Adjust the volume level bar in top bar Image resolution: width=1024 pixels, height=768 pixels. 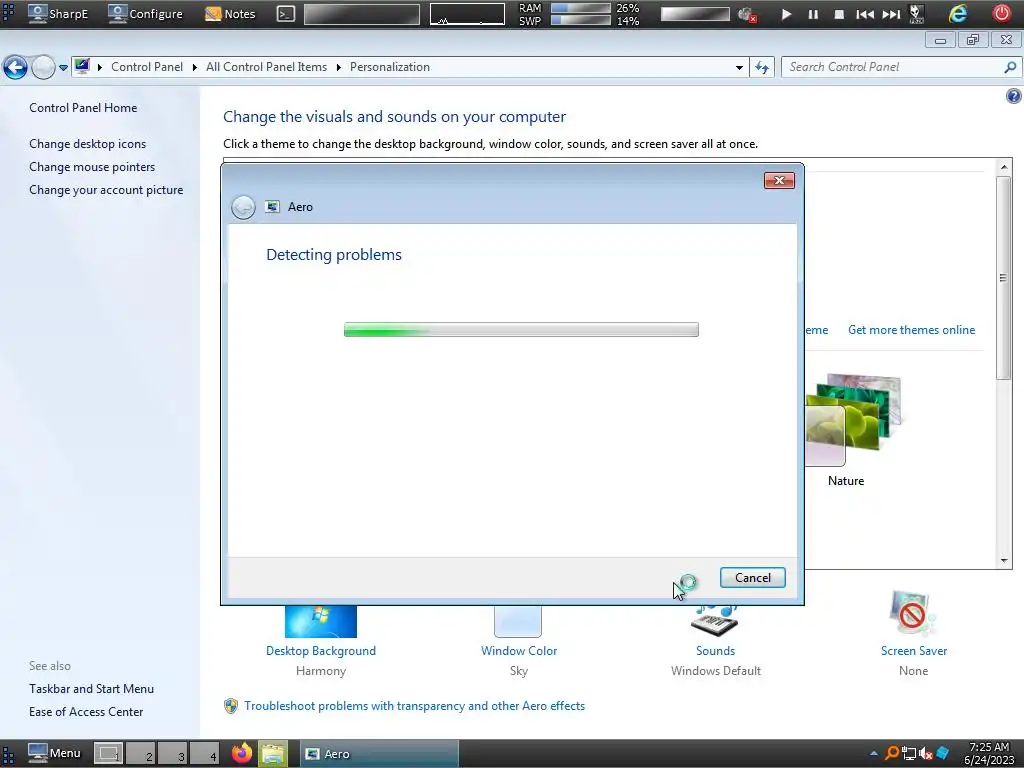coord(695,14)
